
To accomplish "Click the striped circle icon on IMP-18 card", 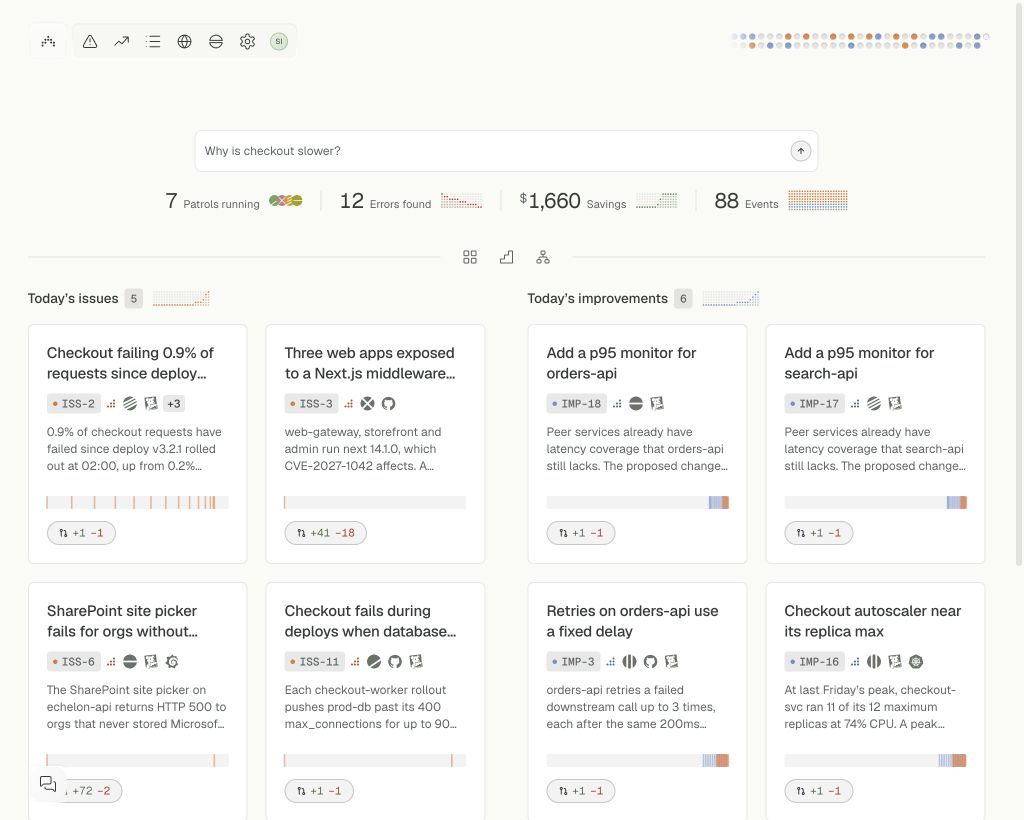I will [x=636, y=403].
